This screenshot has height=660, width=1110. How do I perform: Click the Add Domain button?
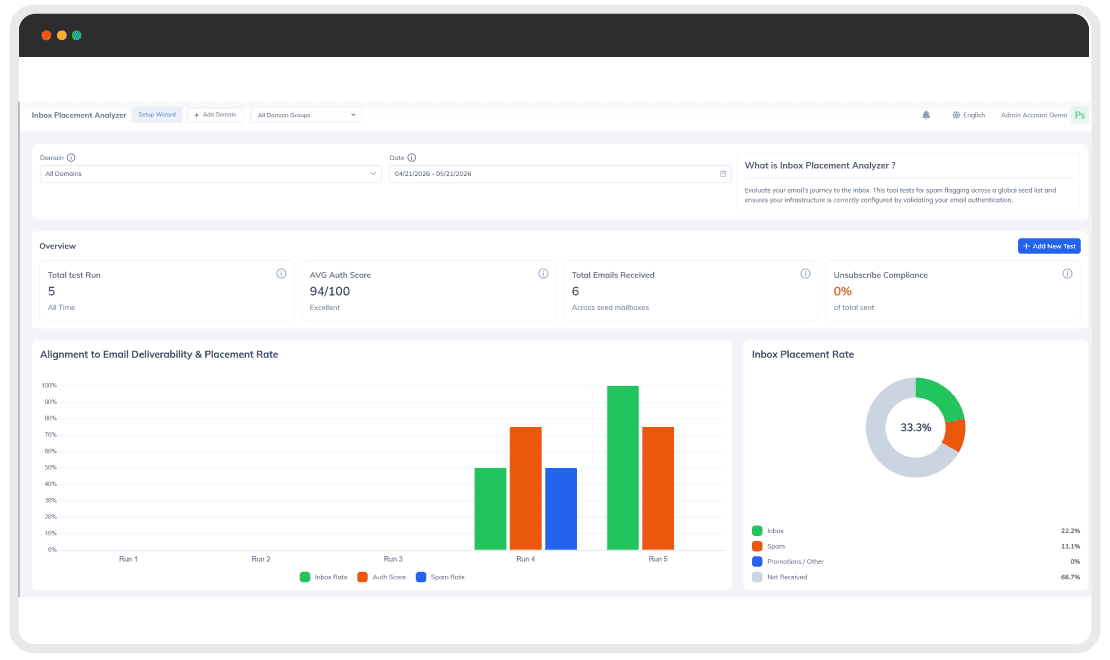click(215, 115)
